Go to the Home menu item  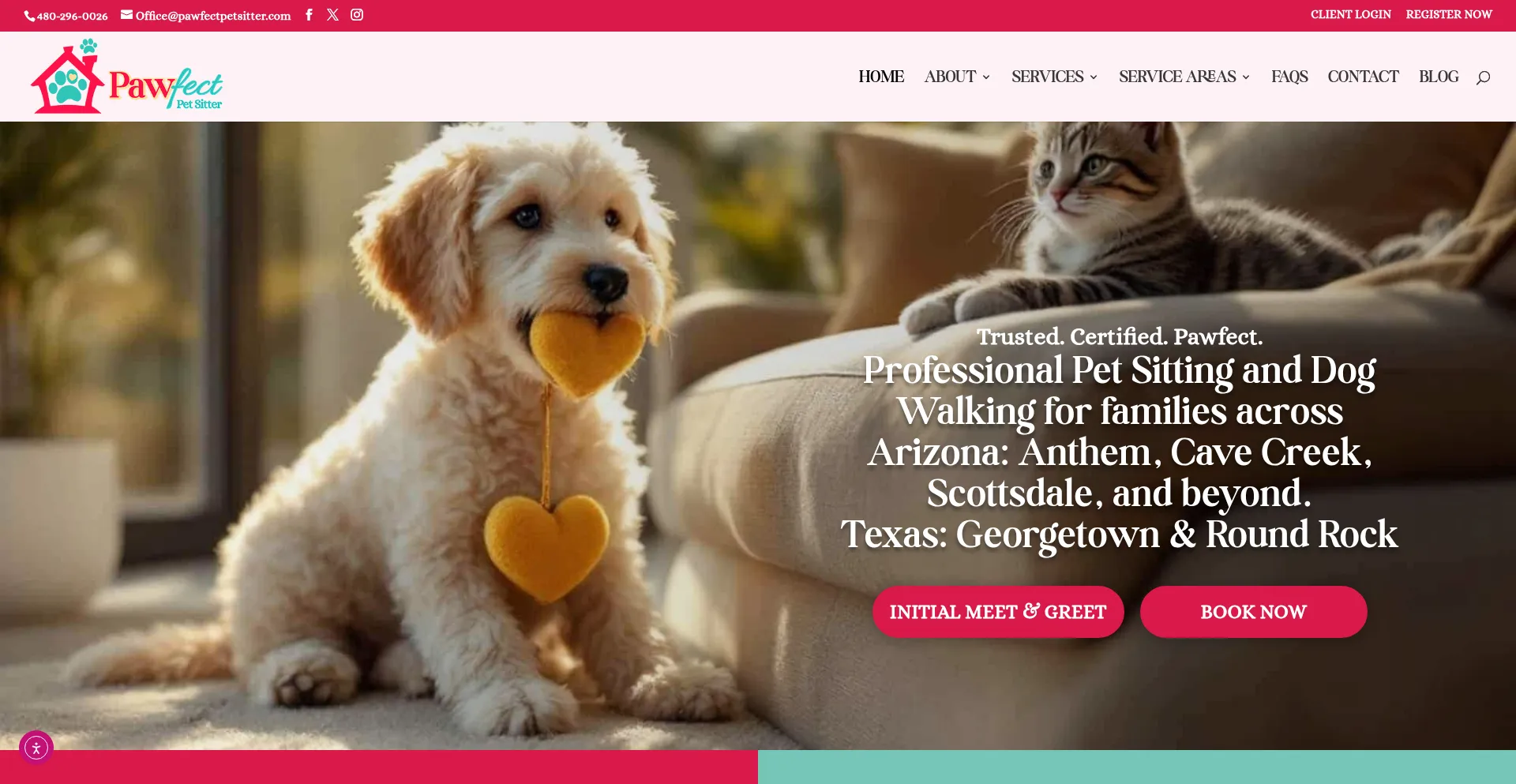(x=881, y=77)
